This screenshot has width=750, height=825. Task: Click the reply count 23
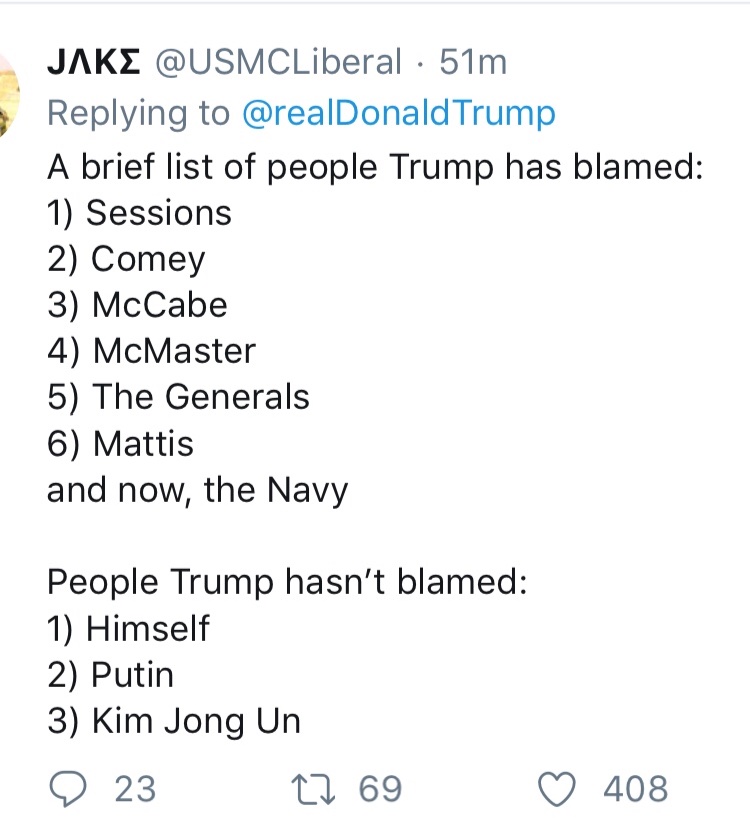[x=136, y=789]
